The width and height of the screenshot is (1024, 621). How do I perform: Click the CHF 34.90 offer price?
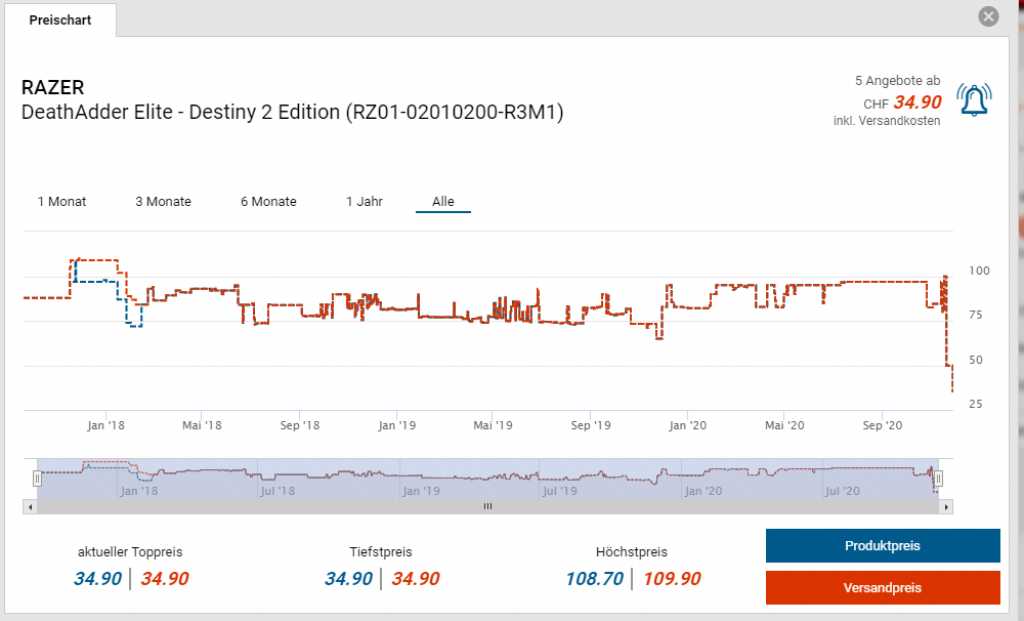[x=917, y=102]
